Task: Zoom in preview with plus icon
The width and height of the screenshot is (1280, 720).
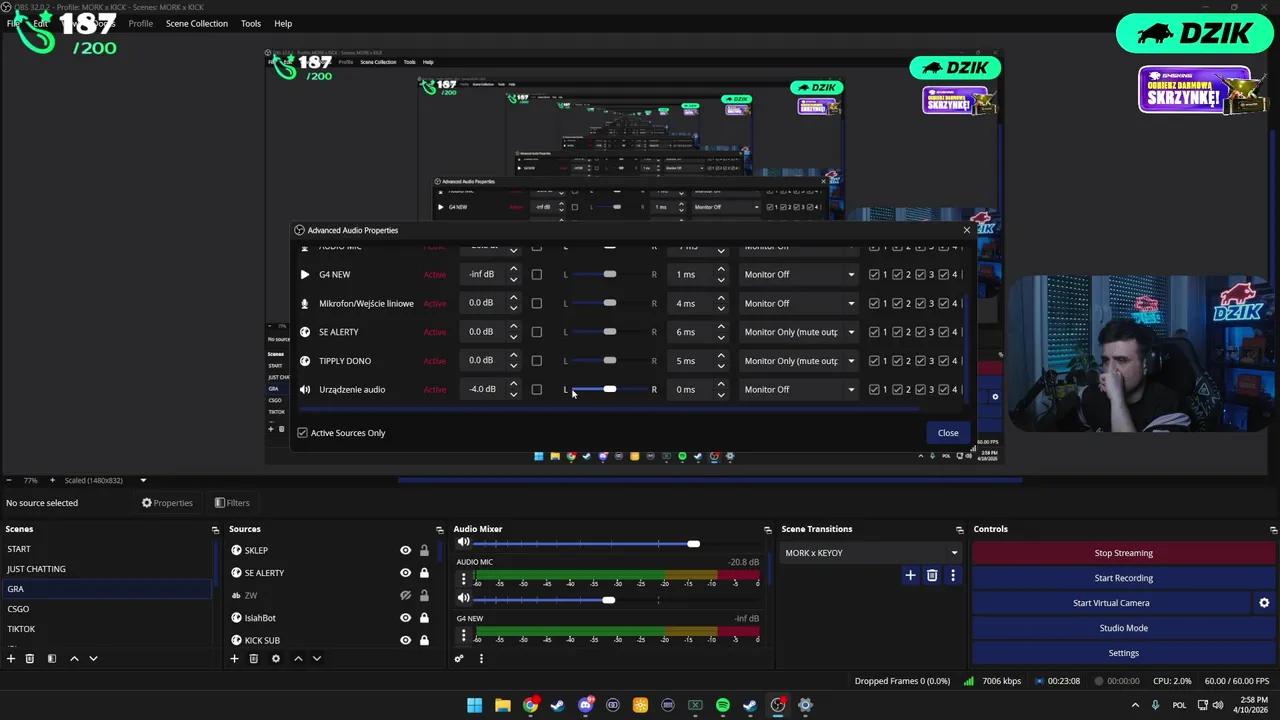Action: 53,480
